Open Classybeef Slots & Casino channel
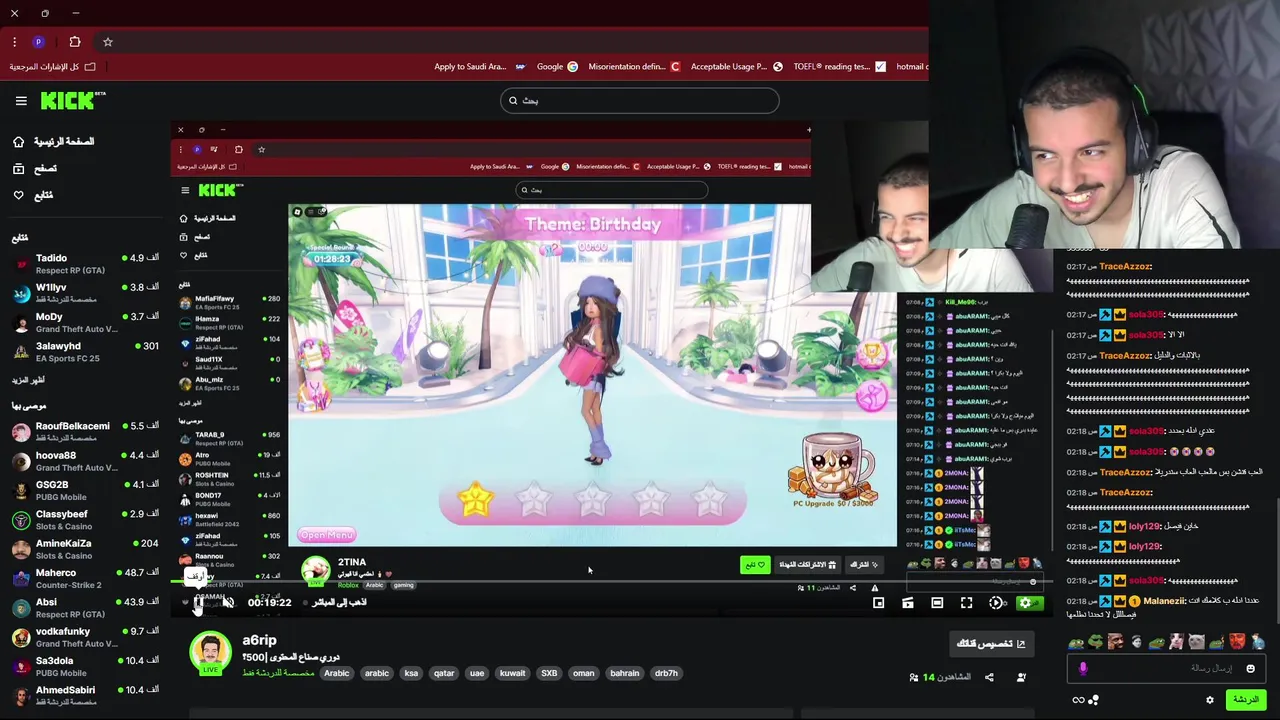 point(85,520)
